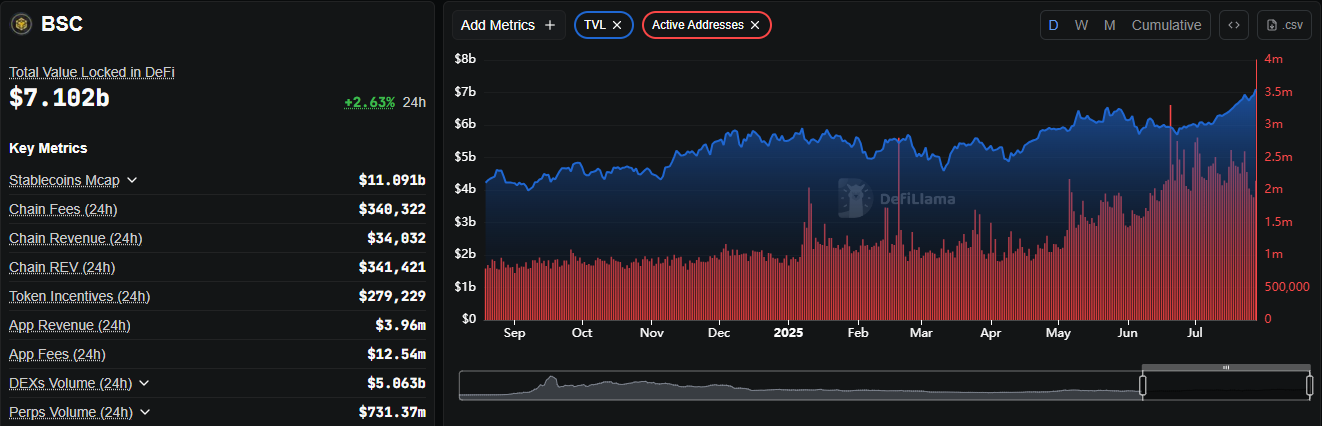
Task: Click the DEXs Volume (24h) label
Action: 70,383
